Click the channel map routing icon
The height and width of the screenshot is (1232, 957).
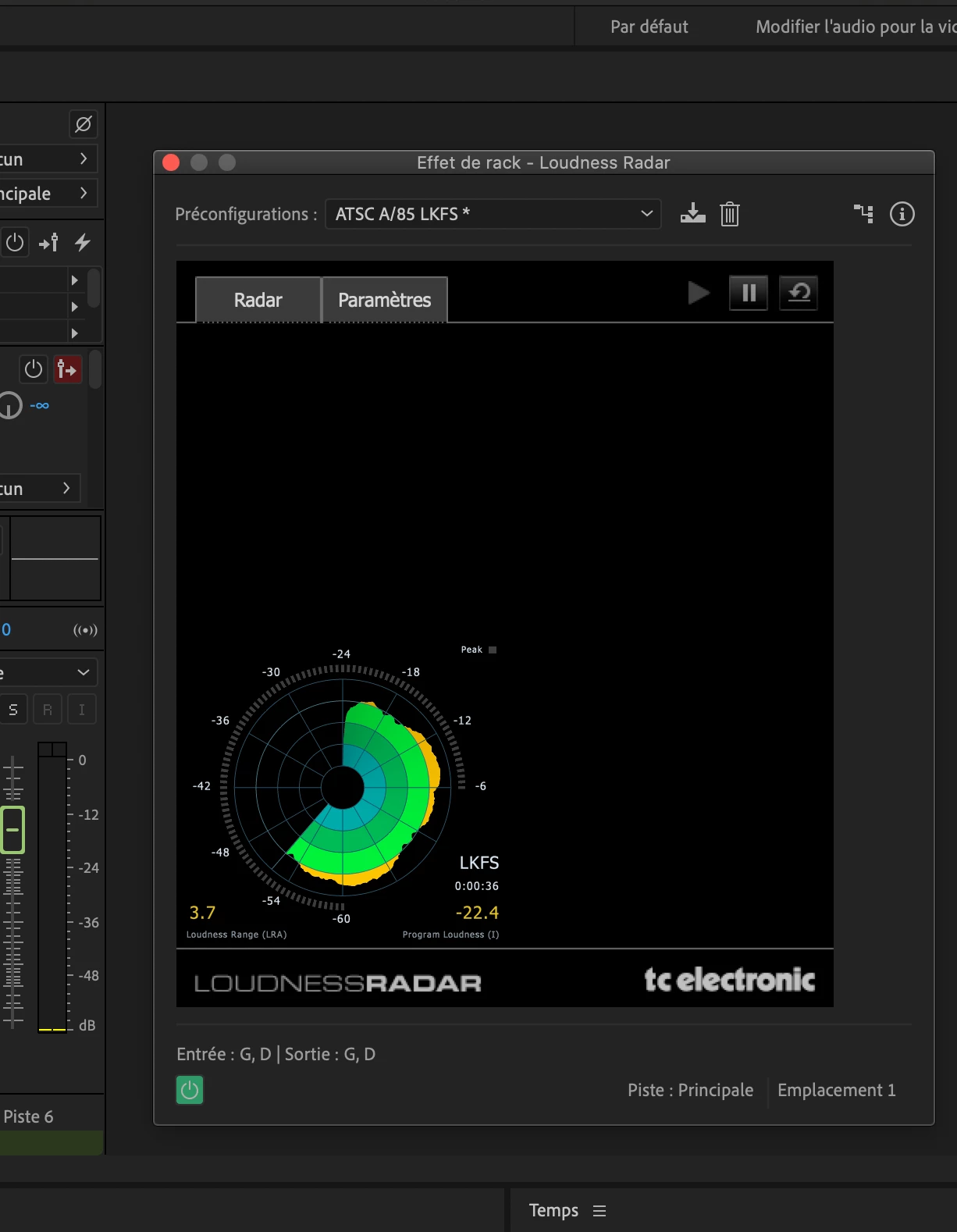(863, 213)
